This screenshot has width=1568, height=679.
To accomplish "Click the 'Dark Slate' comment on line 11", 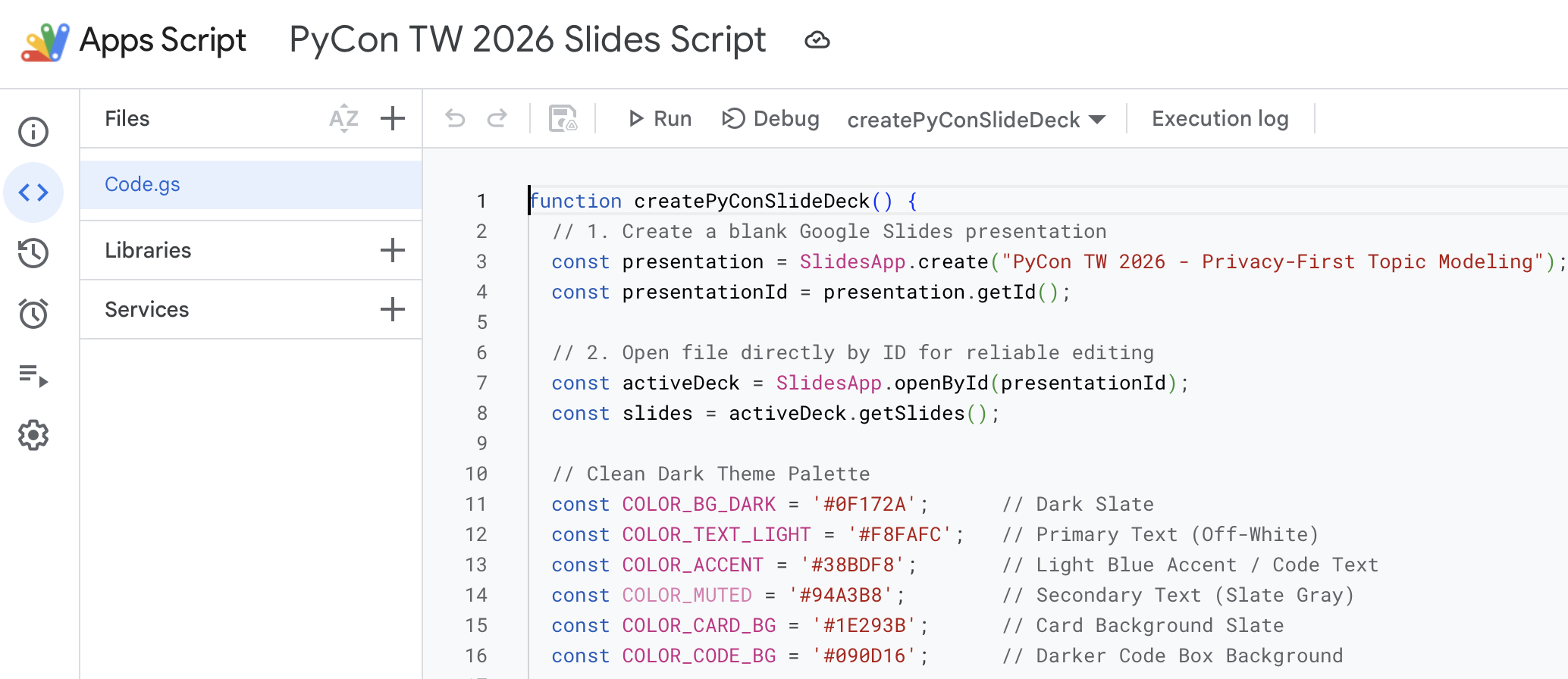I will point(1078,504).
